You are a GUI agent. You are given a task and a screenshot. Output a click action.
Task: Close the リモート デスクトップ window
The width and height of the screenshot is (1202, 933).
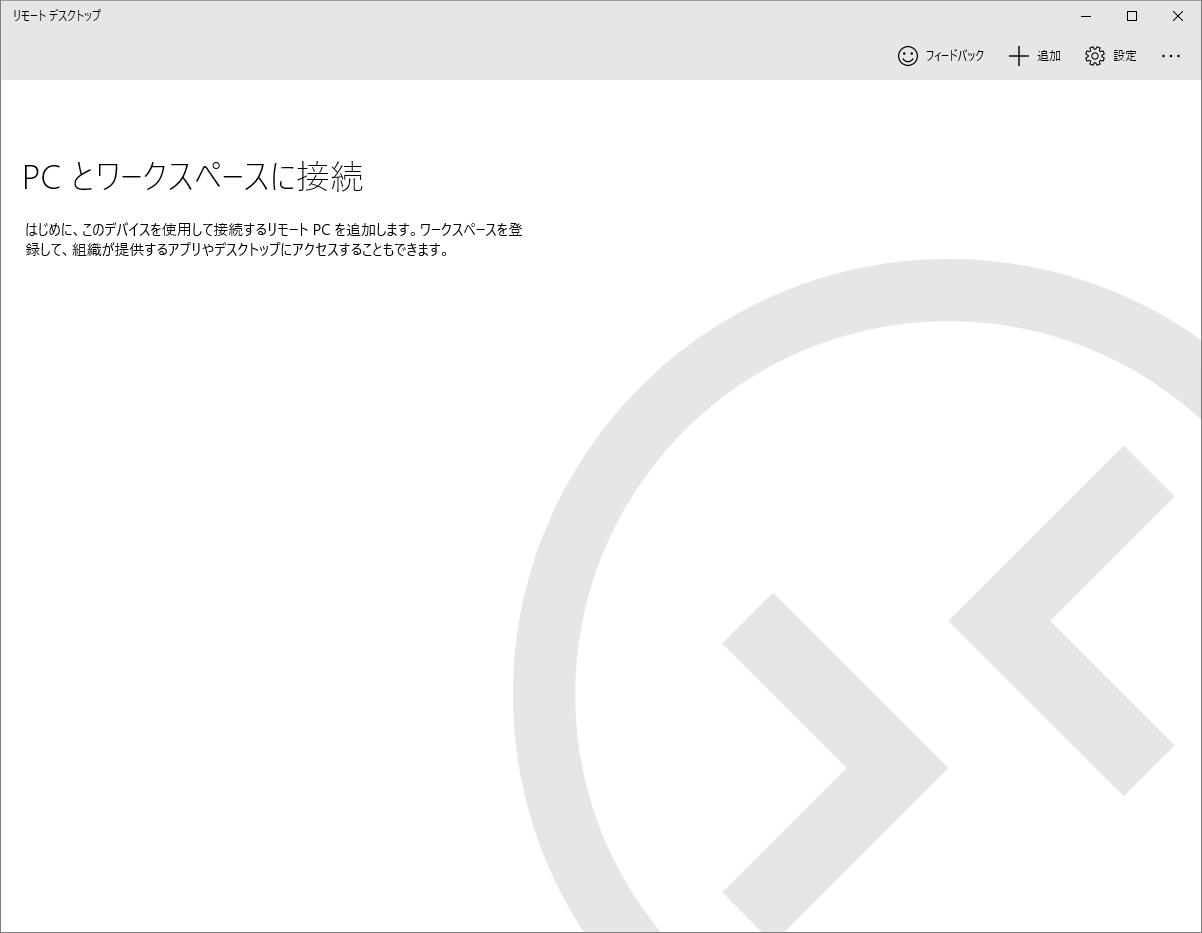click(1178, 16)
